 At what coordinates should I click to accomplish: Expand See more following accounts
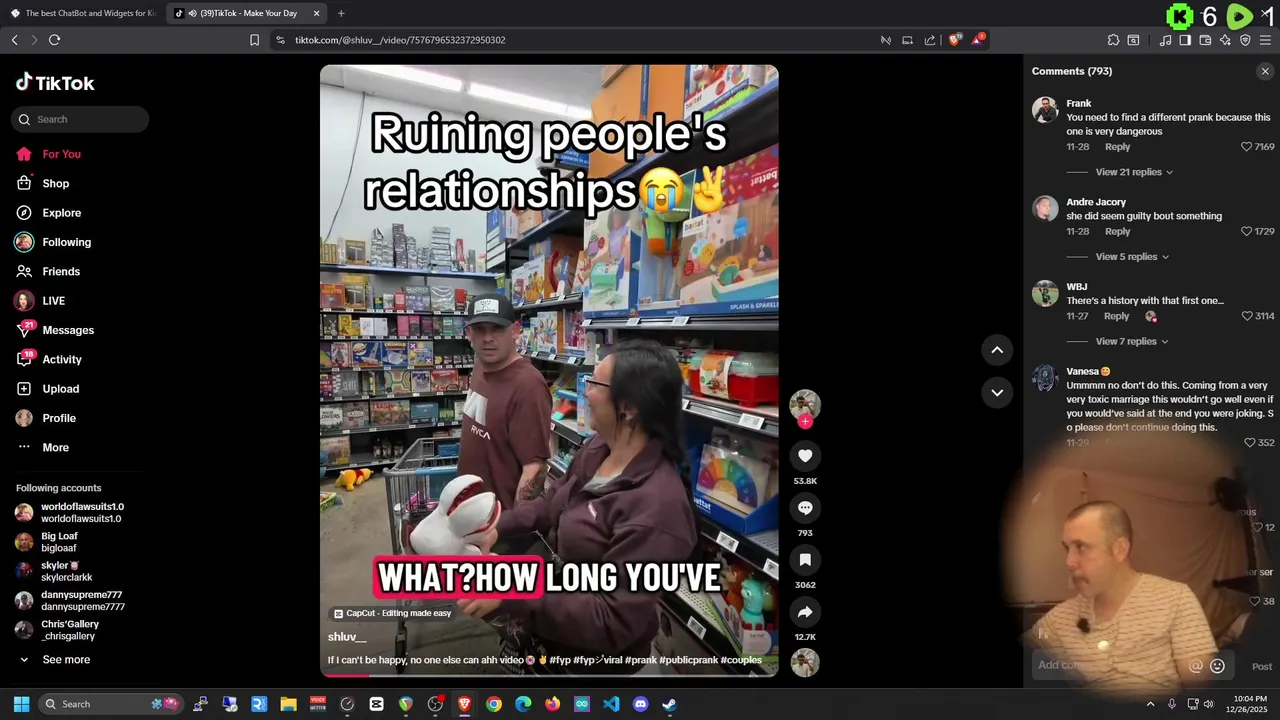click(66, 660)
